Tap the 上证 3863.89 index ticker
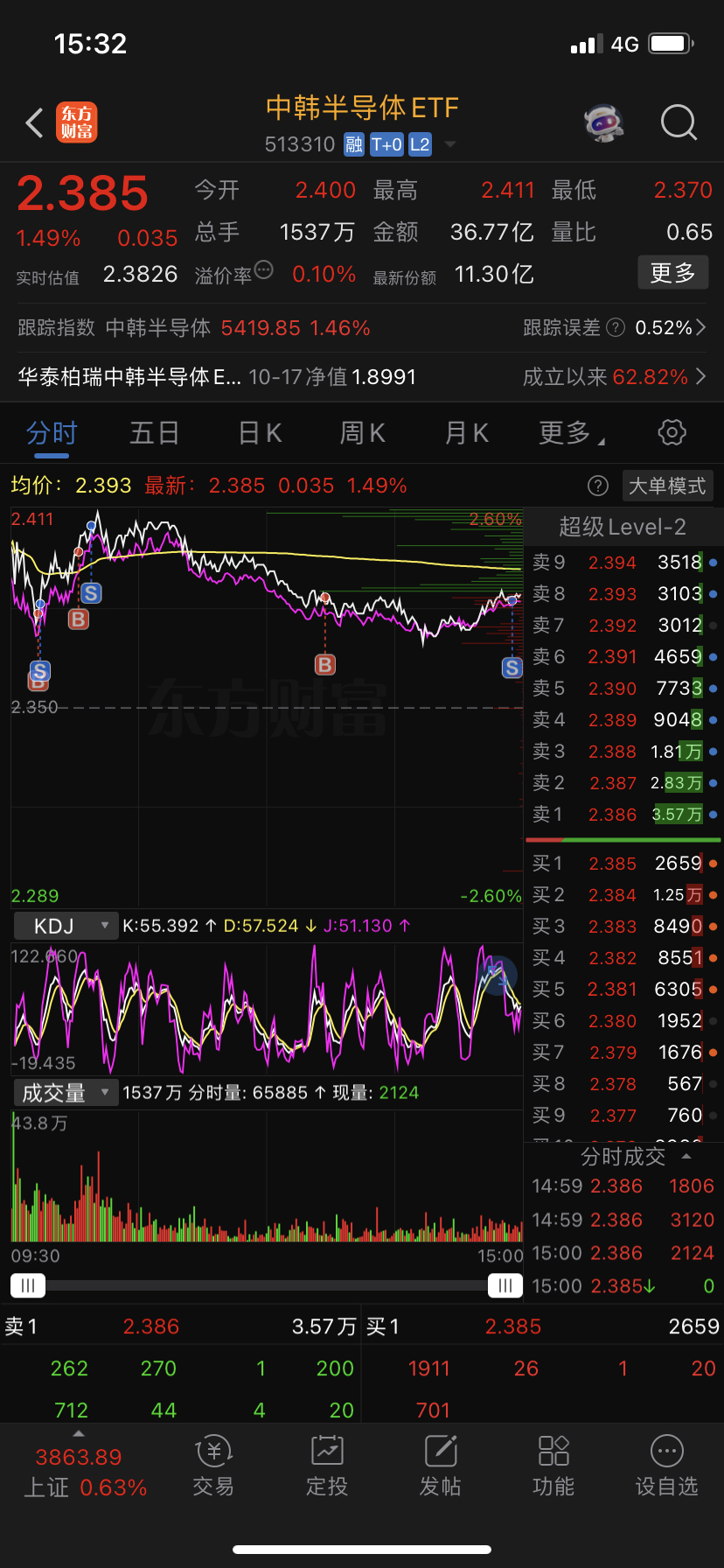This screenshot has height=1568, width=724. click(x=84, y=1472)
